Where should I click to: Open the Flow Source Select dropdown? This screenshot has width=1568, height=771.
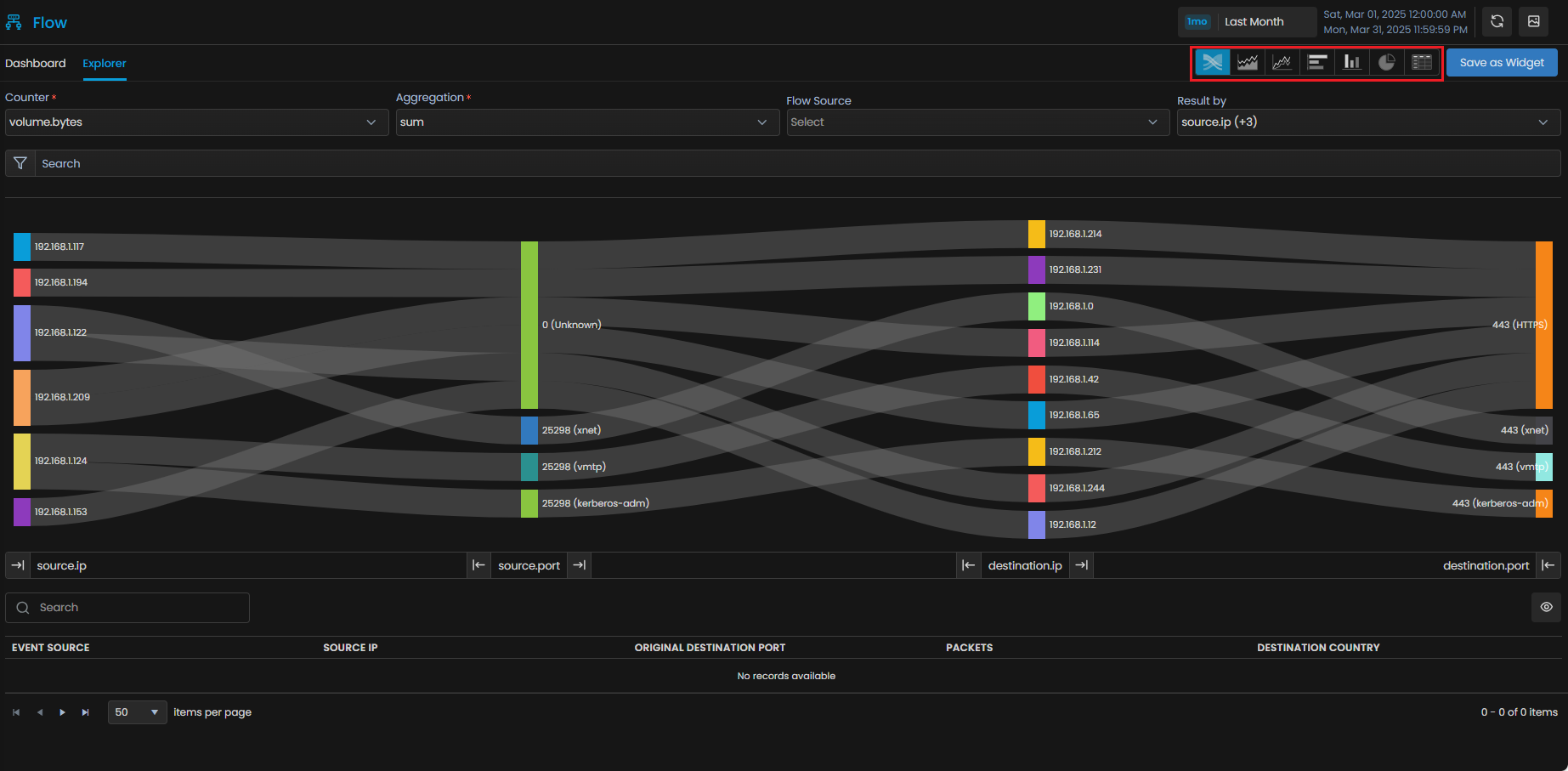click(978, 122)
